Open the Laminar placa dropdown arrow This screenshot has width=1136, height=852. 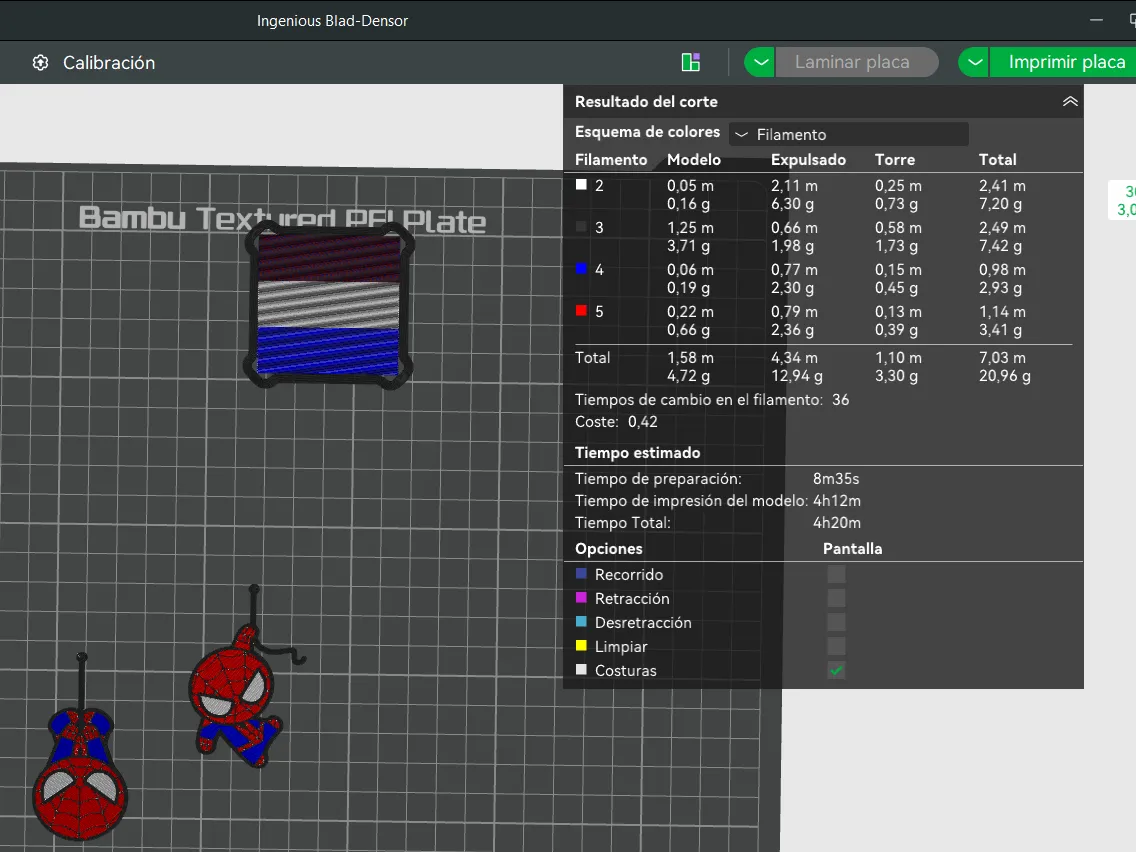(760, 62)
